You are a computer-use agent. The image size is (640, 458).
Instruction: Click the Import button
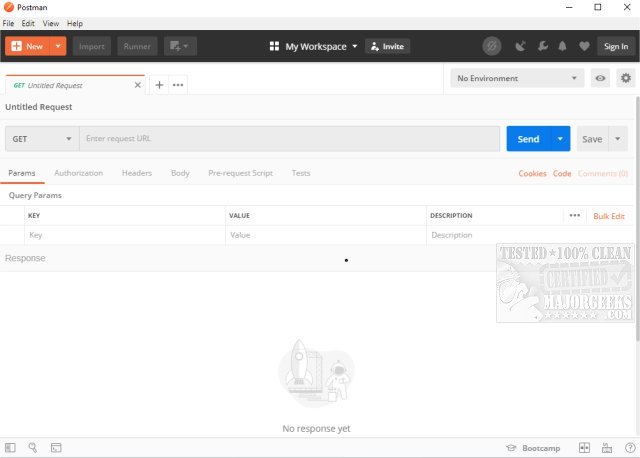[92, 46]
